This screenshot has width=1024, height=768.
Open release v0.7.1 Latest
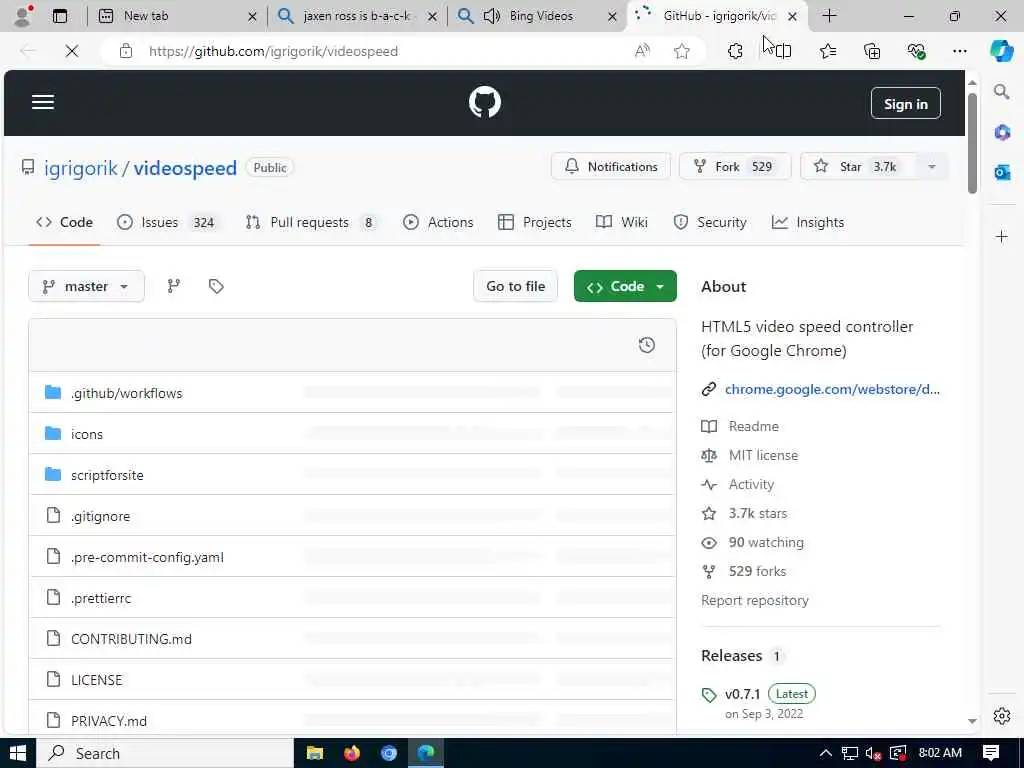click(770, 694)
